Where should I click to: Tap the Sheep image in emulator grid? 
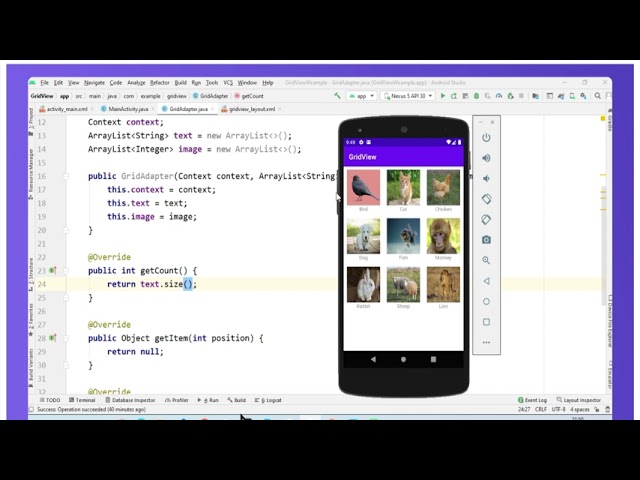click(403, 284)
